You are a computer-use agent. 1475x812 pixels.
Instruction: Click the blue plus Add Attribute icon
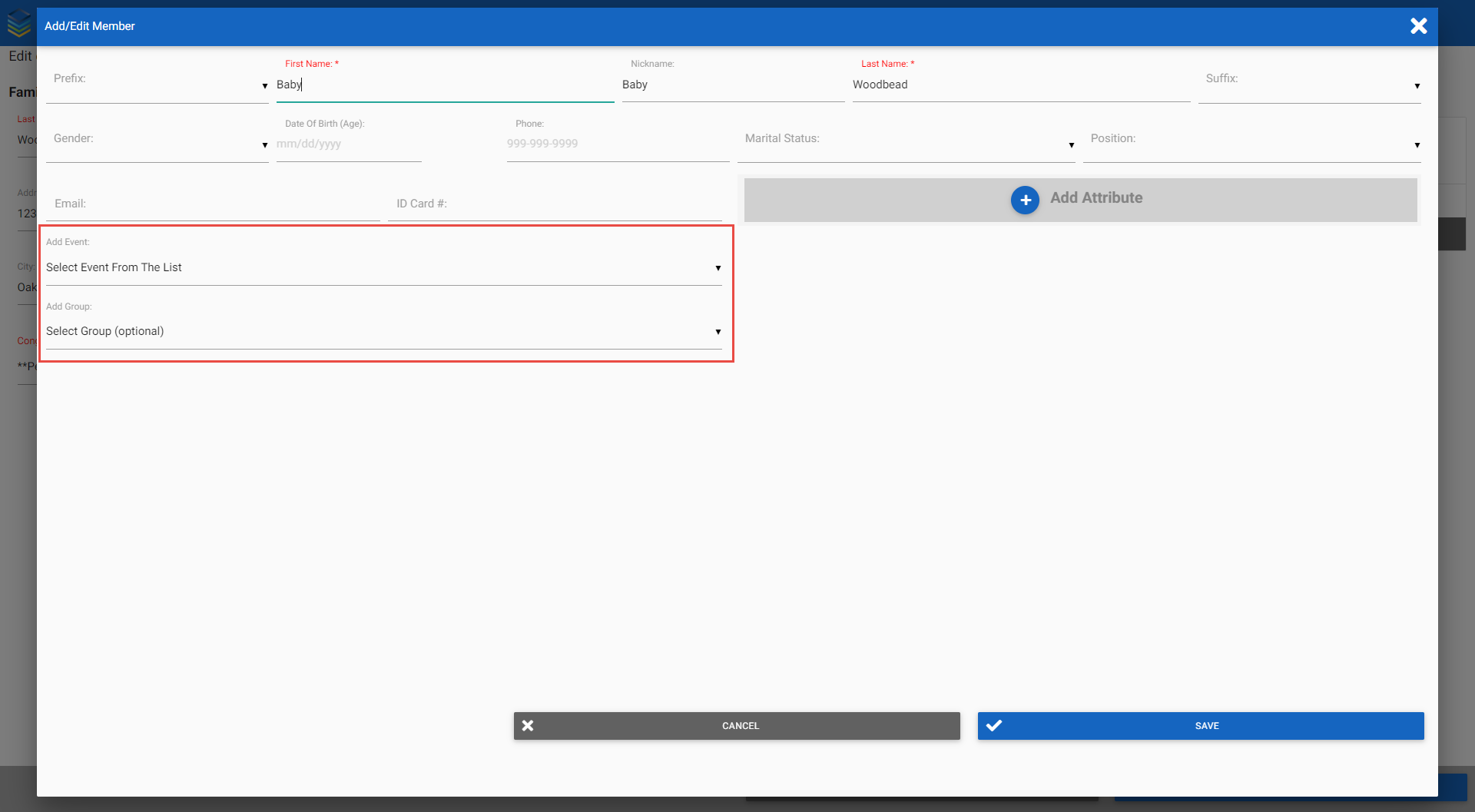[x=1025, y=200]
